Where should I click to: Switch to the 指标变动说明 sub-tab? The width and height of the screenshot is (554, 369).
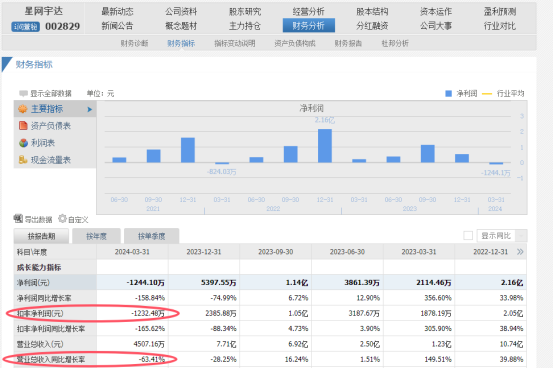click(x=235, y=43)
